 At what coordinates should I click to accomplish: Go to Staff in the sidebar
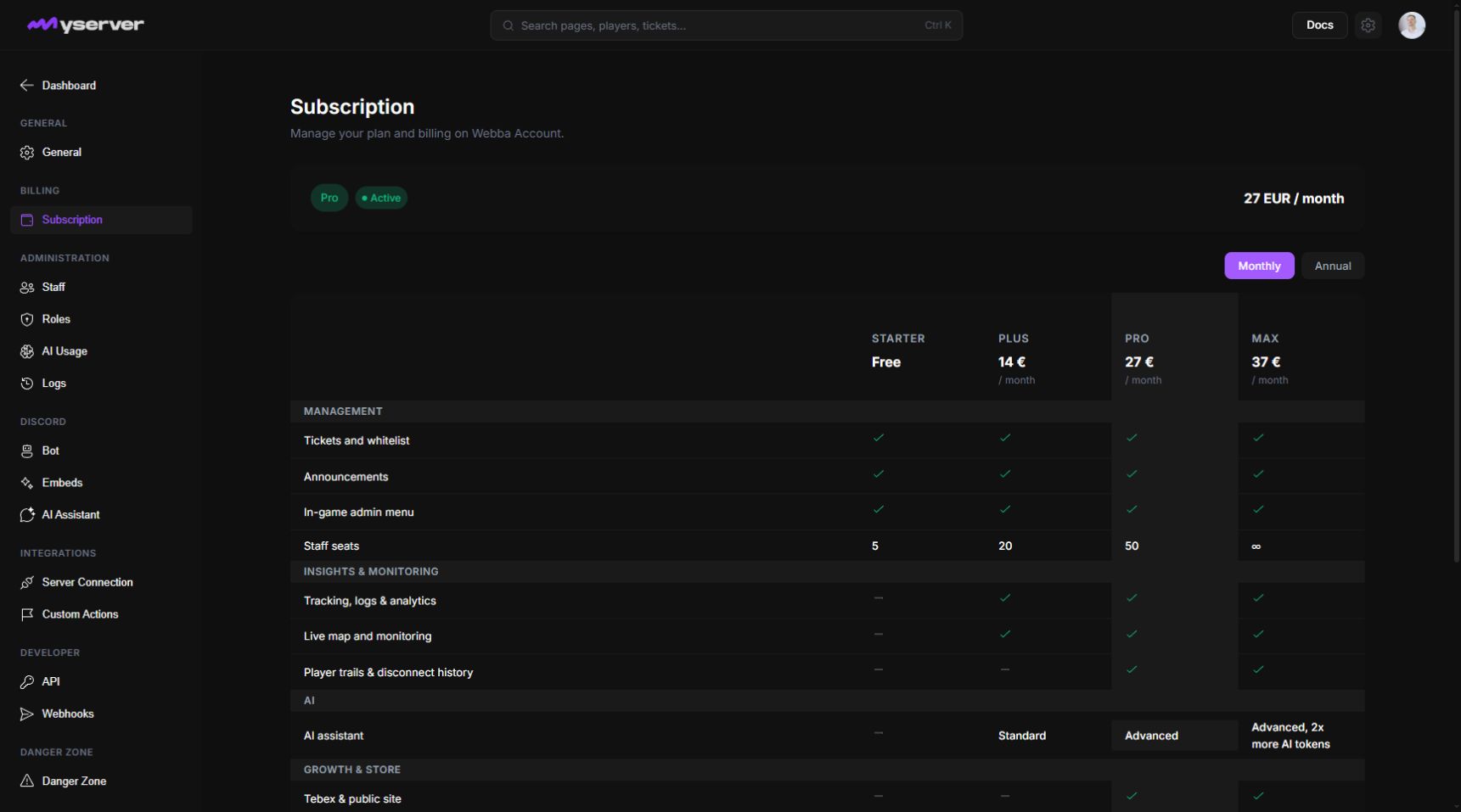(101, 288)
